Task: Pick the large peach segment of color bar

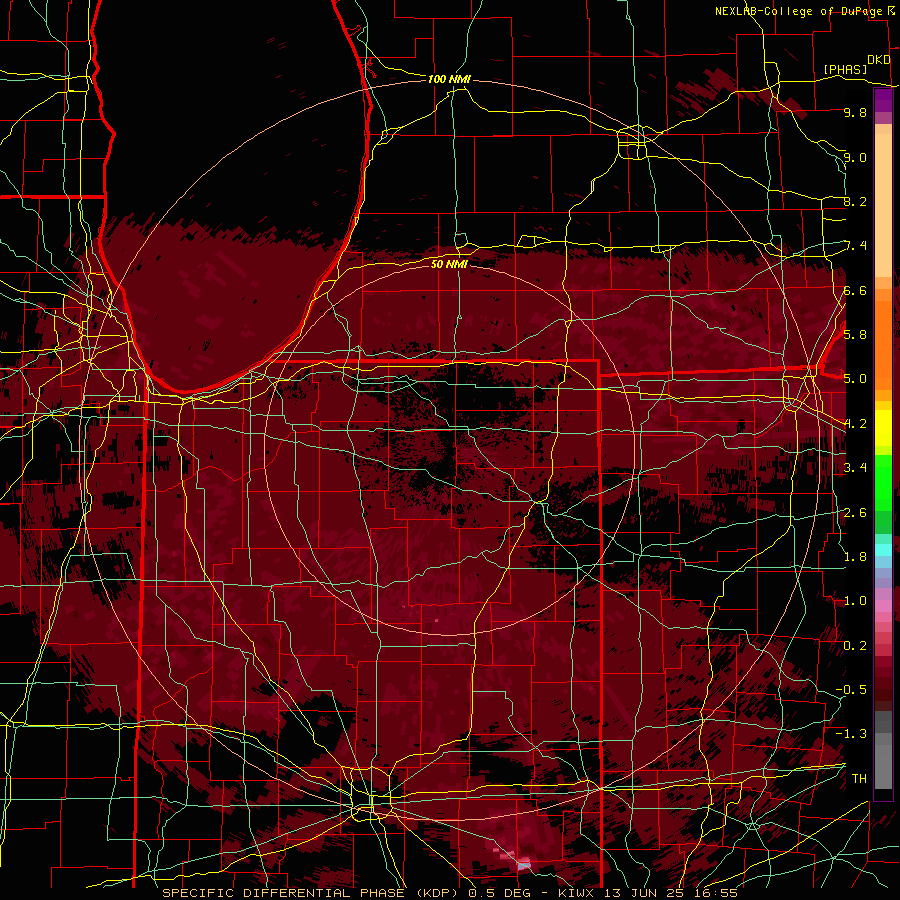Action: click(x=883, y=207)
